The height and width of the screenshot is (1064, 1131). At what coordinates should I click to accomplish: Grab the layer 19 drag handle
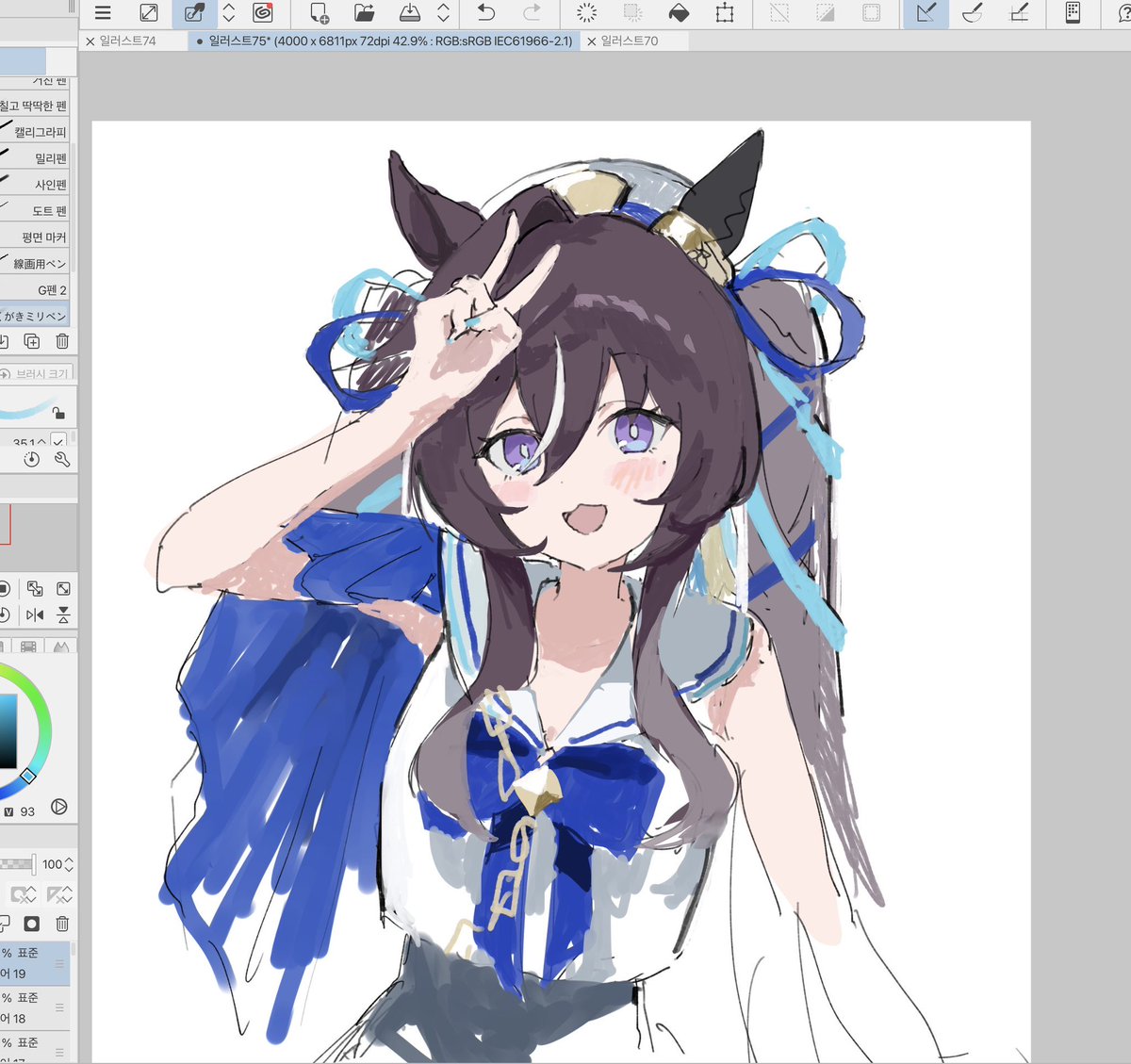(x=59, y=964)
